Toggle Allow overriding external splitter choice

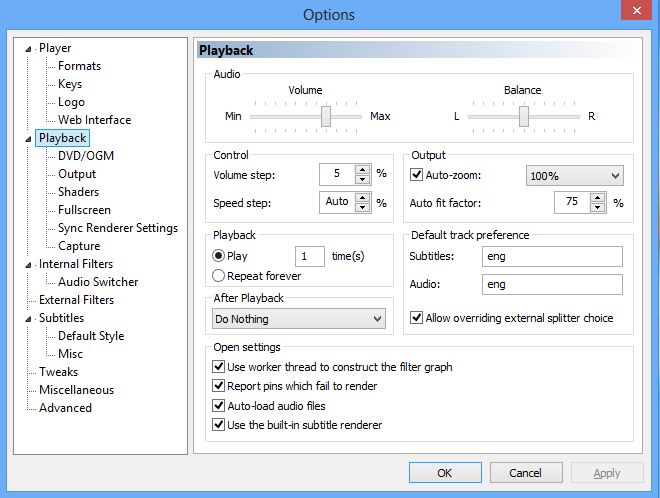[x=417, y=318]
